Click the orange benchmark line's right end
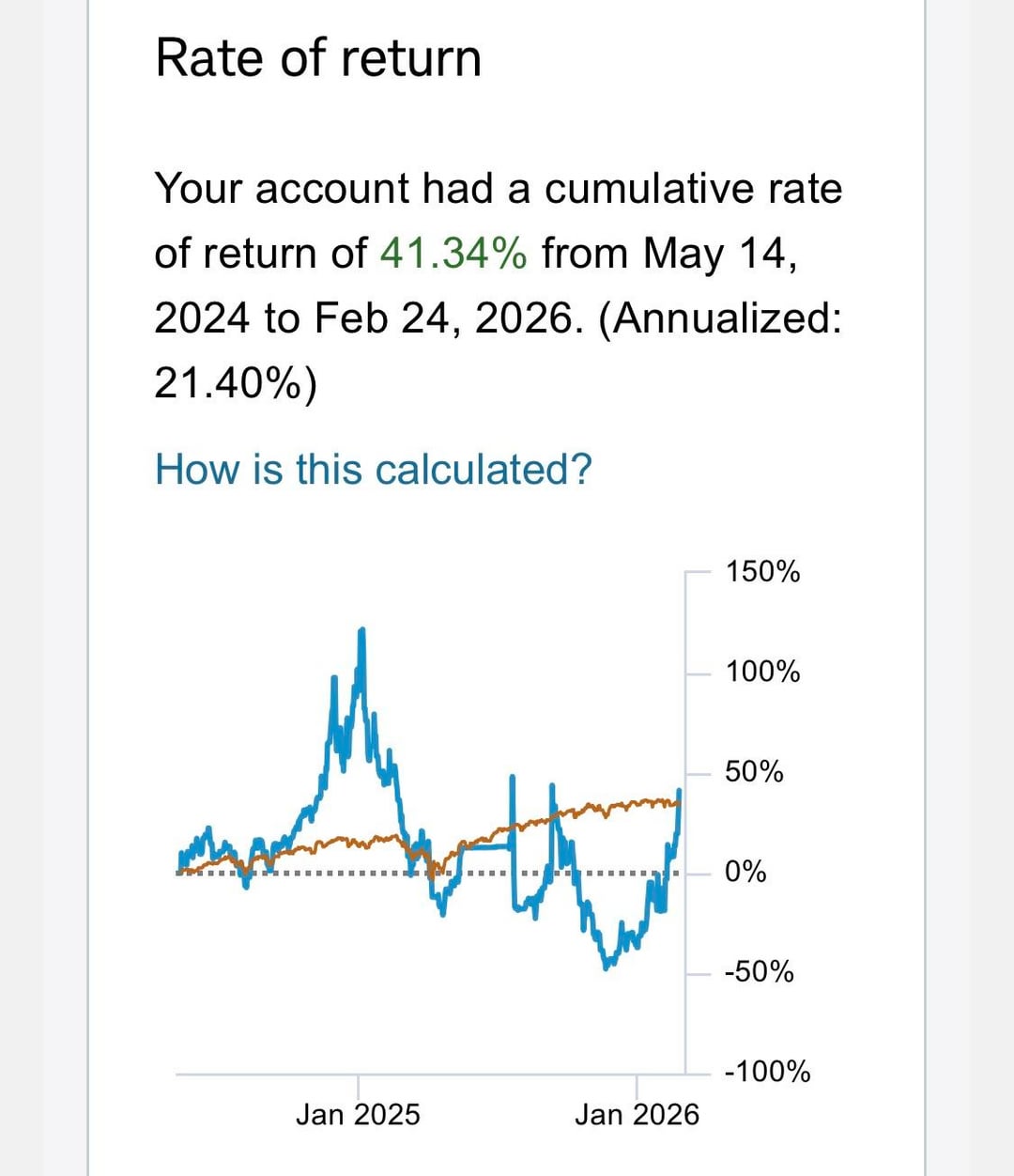The width and height of the screenshot is (1014, 1176). [677, 802]
